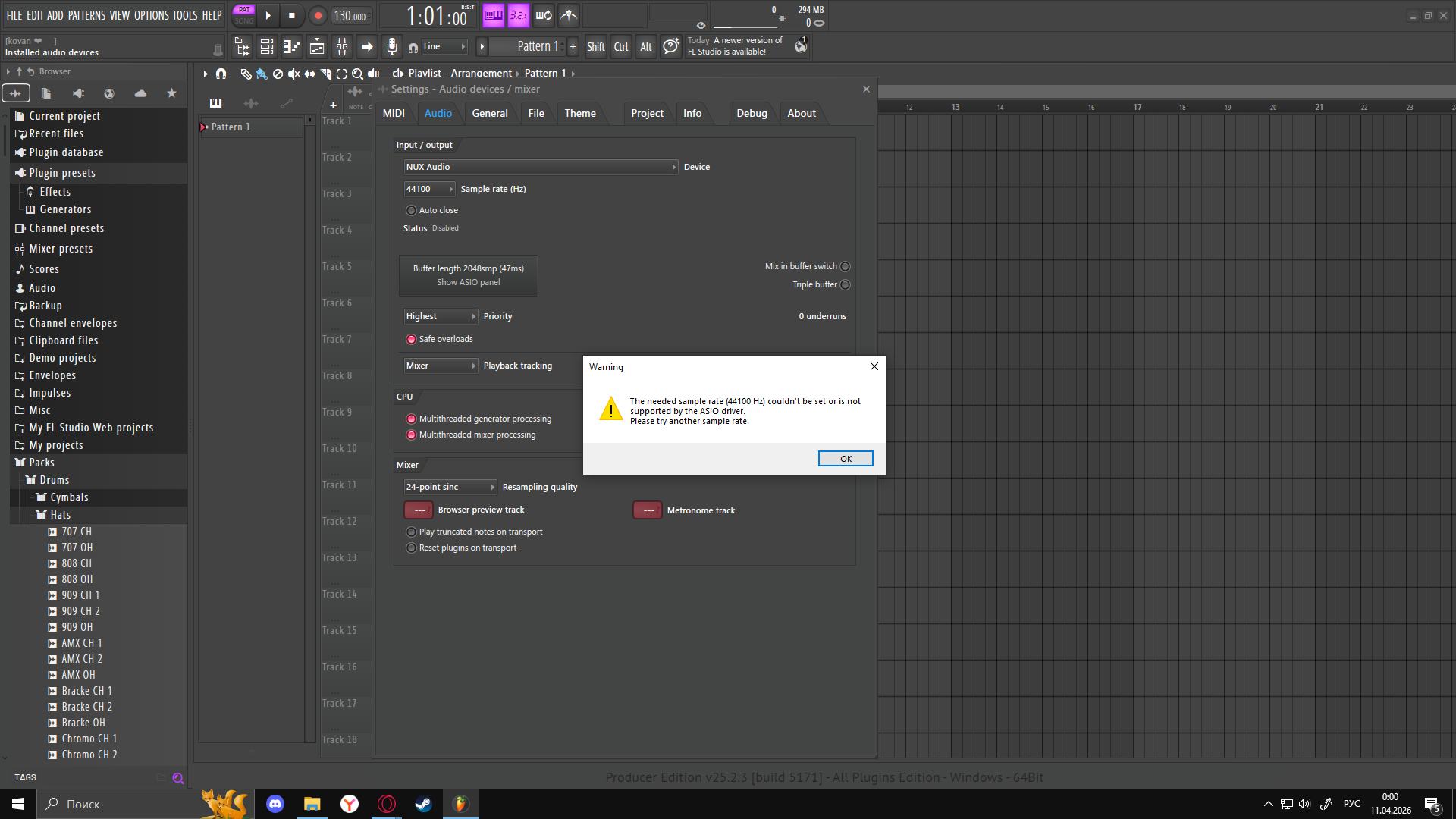Open 24-point sinc resampling quality dropdown
1456x819 pixels.
point(450,487)
